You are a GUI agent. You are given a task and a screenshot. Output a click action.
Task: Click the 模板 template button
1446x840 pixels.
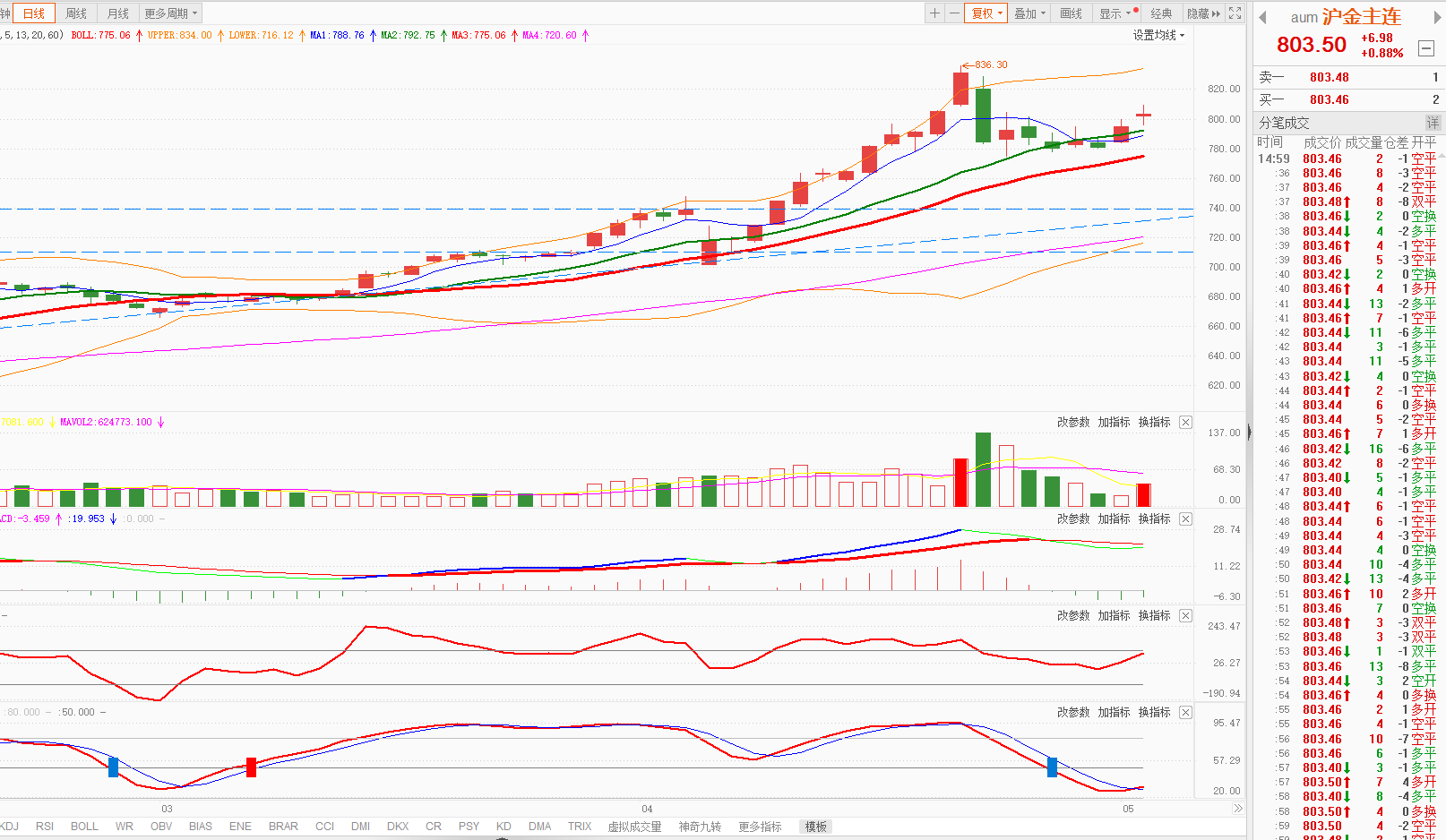tap(815, 827)
